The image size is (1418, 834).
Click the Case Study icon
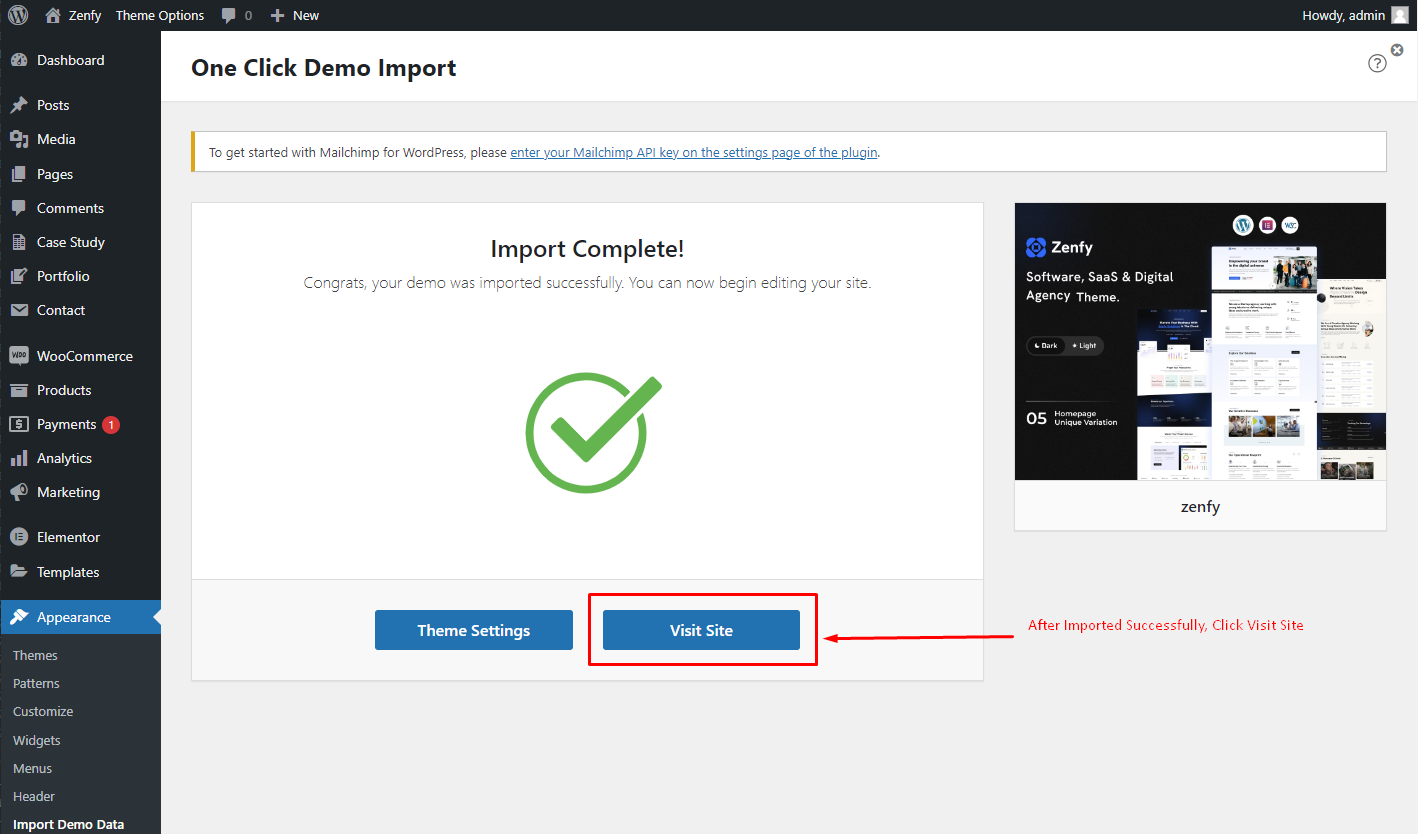[x=19, y=242]
